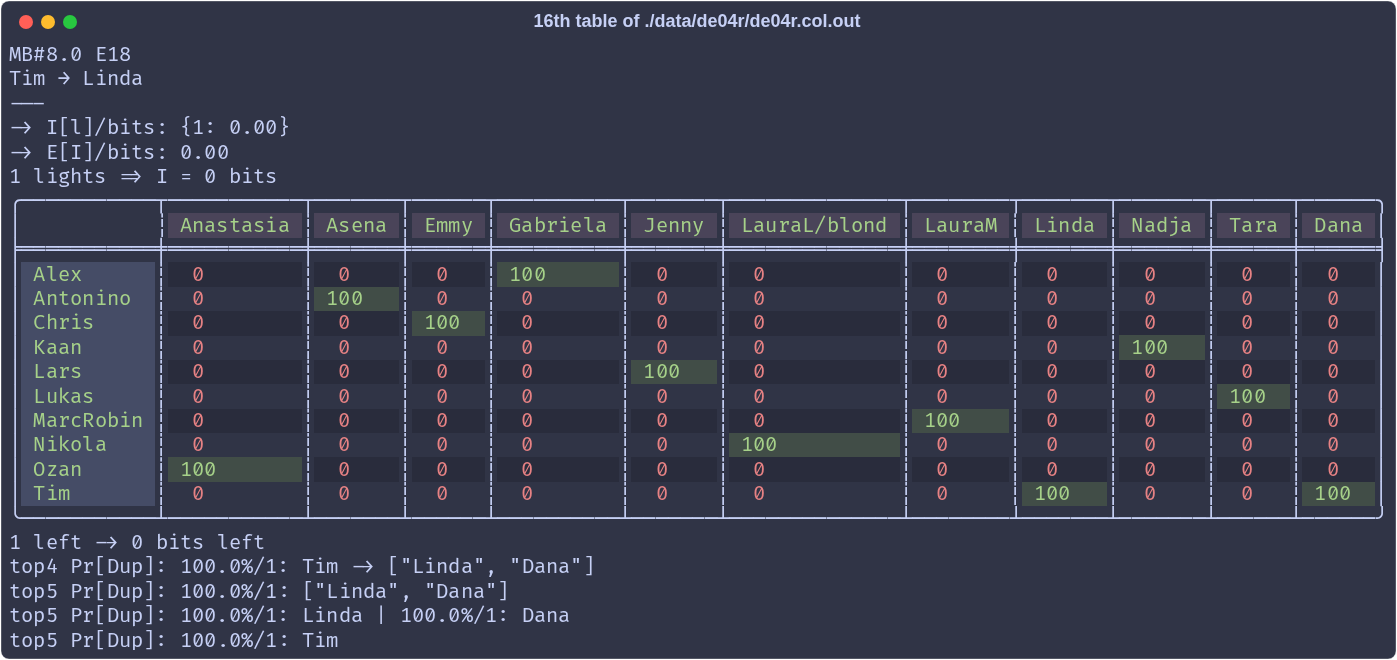Click the '1 lights ⇒ I = 0 bits' line
The height and width of the screenshot is (660, 1397).
pyautogui.click(x=143, y=176)
